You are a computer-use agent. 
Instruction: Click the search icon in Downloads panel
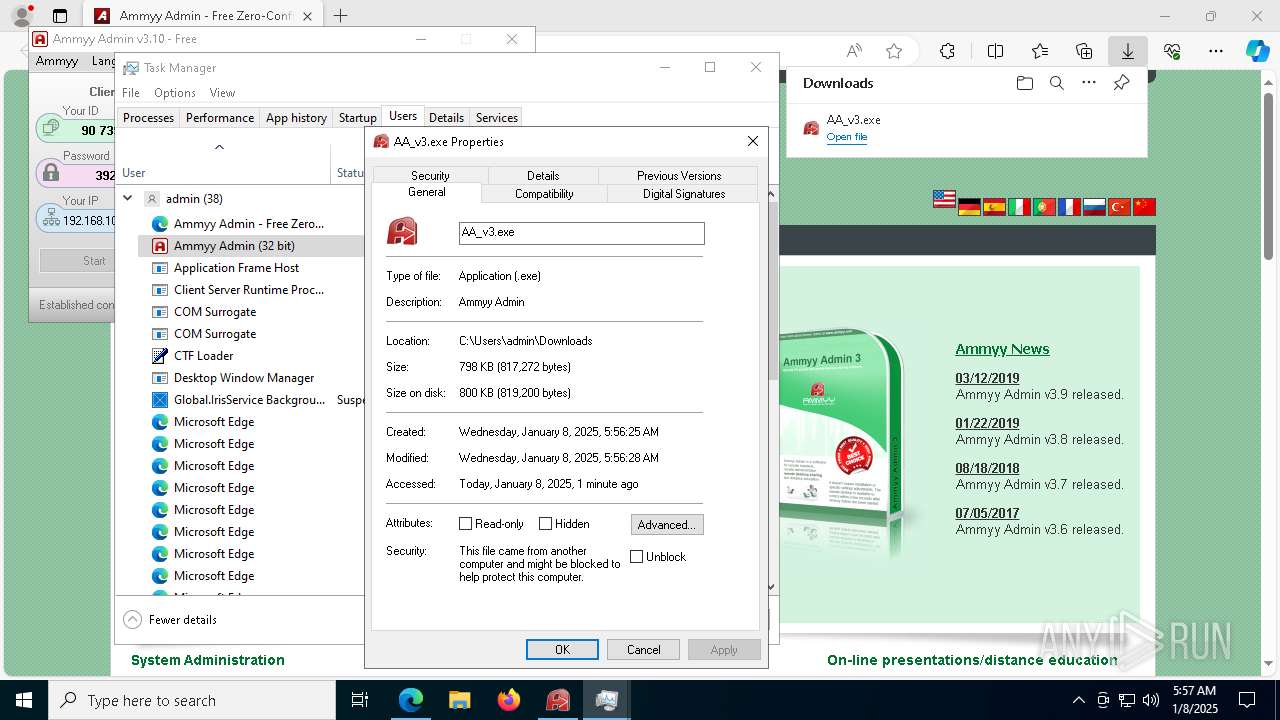1056,83
